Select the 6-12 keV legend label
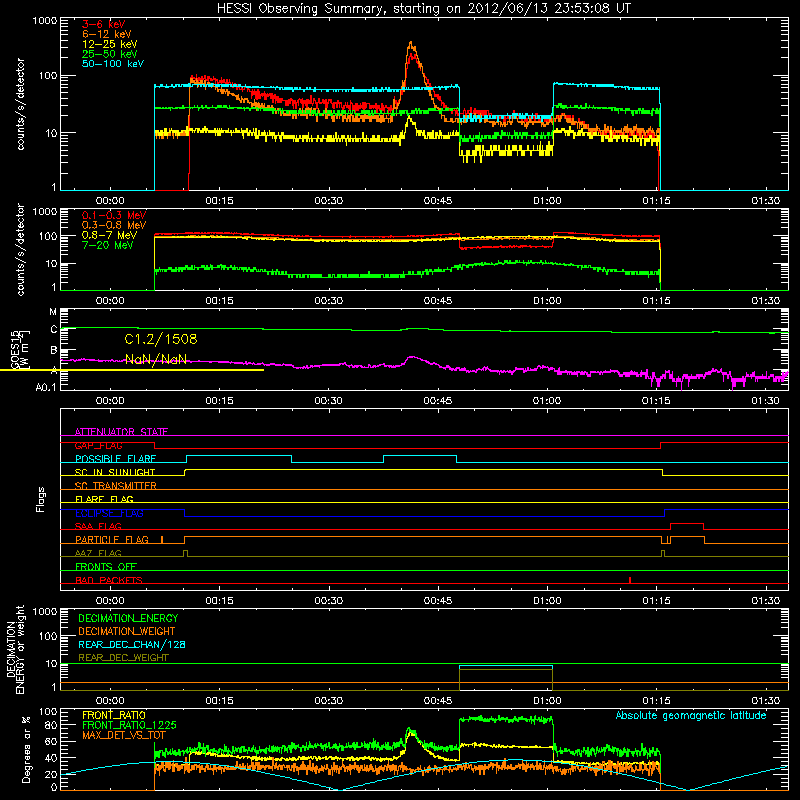The width and height of the screenshot is (800, 800). [x=107, y=34]
